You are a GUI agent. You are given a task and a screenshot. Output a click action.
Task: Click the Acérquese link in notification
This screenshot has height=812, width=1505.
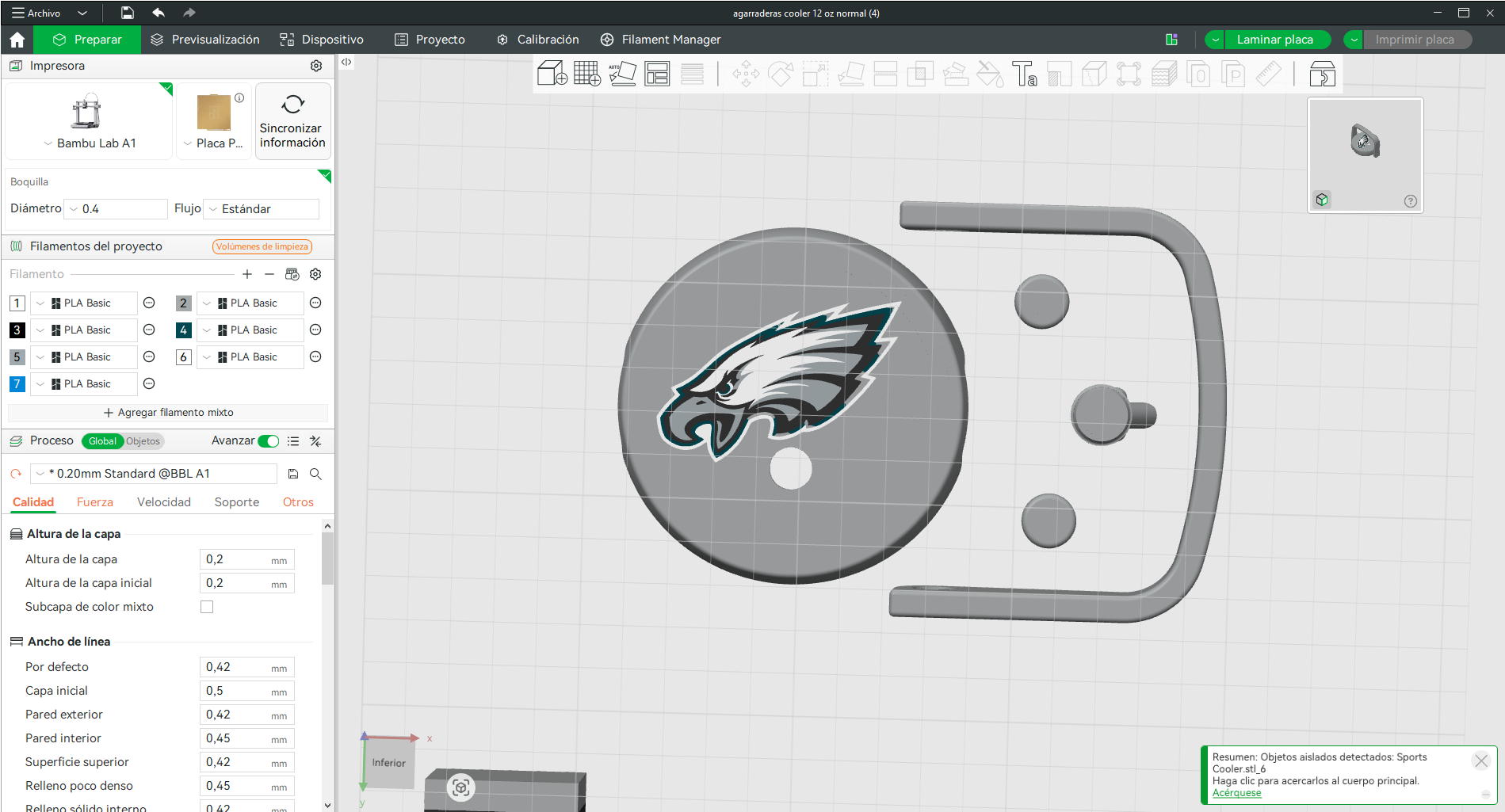[1236, 793]
